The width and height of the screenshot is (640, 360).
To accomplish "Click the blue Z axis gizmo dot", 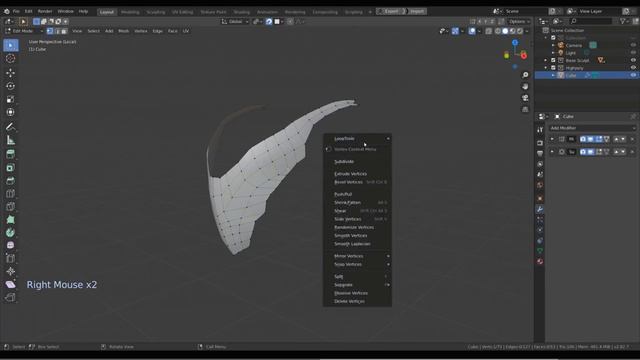I will (515, 42).
